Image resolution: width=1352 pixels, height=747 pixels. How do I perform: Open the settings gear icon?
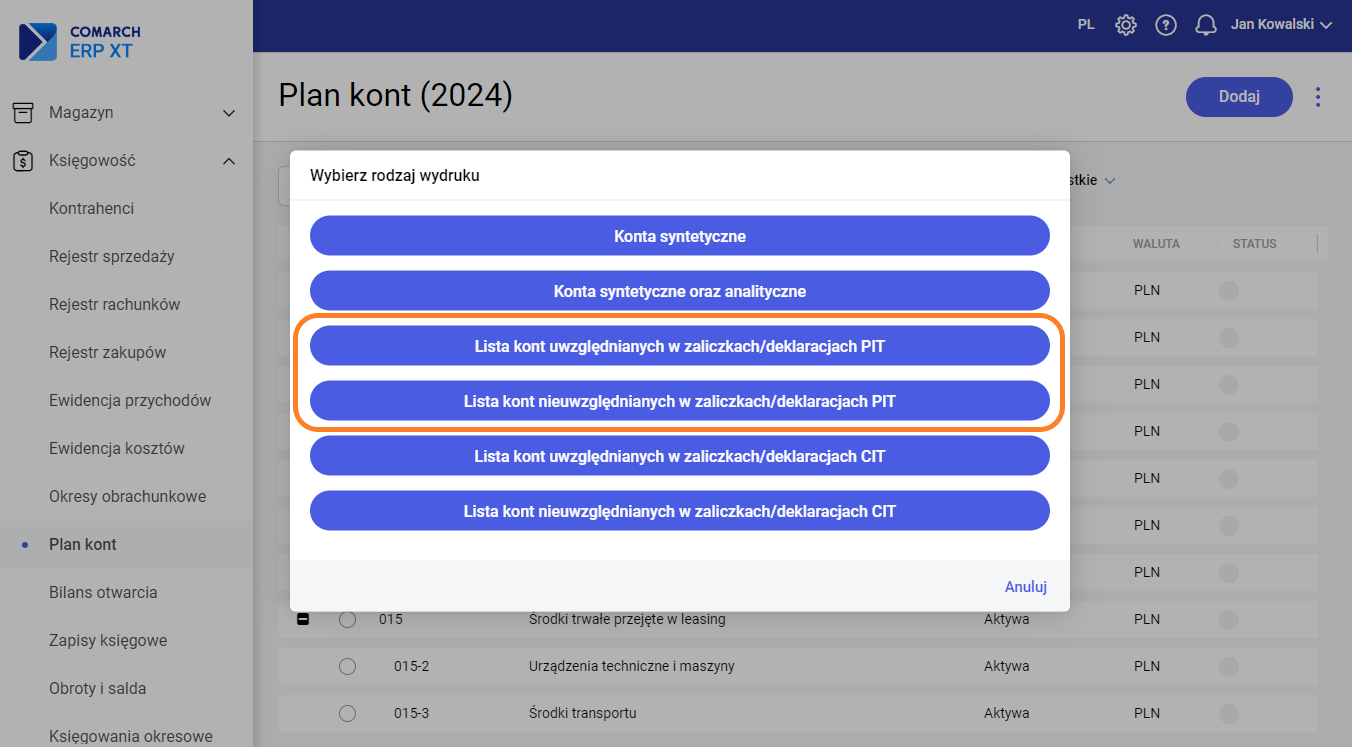(1126, 25)
